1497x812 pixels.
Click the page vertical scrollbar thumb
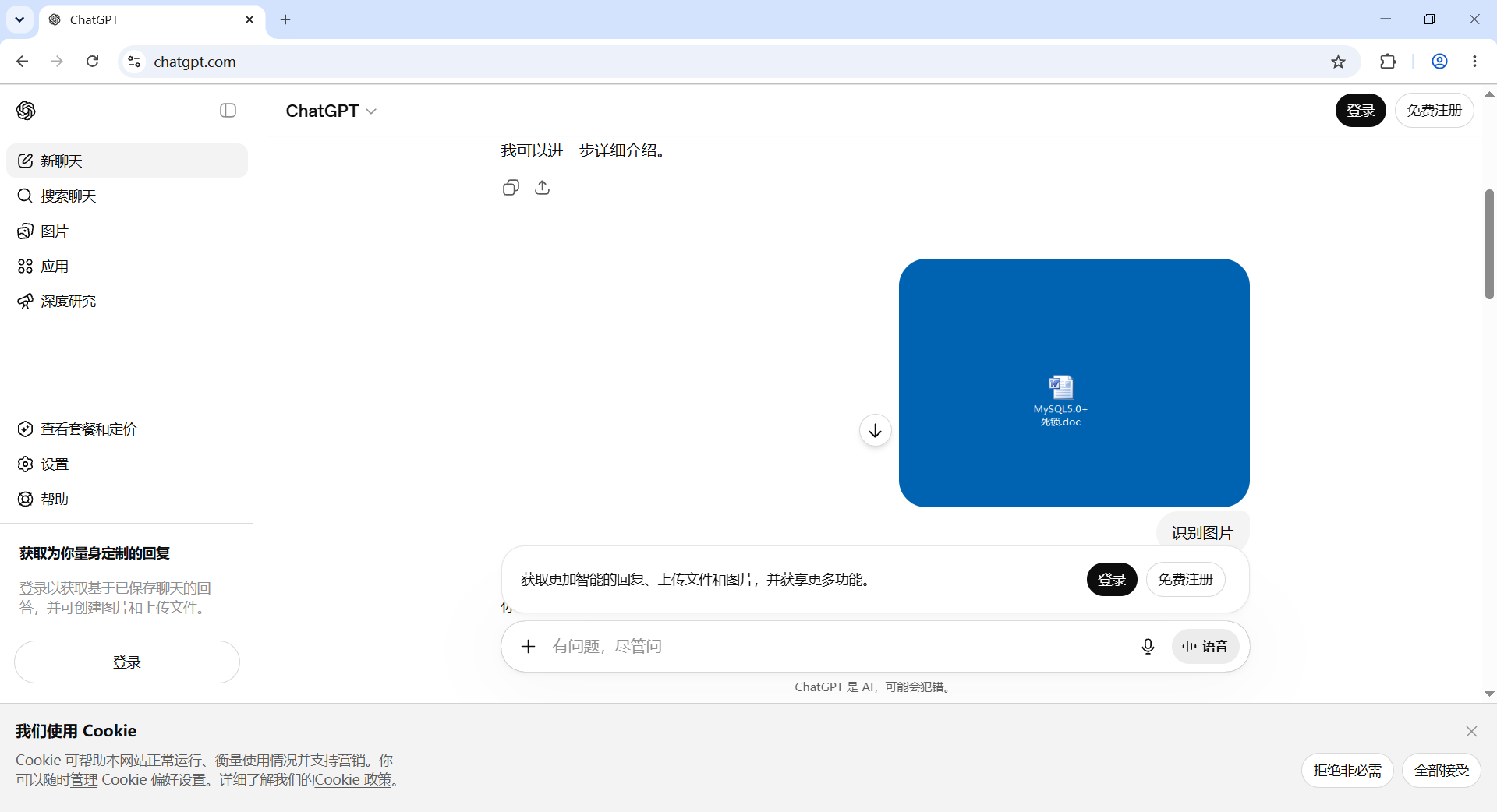click(1489, 244)
